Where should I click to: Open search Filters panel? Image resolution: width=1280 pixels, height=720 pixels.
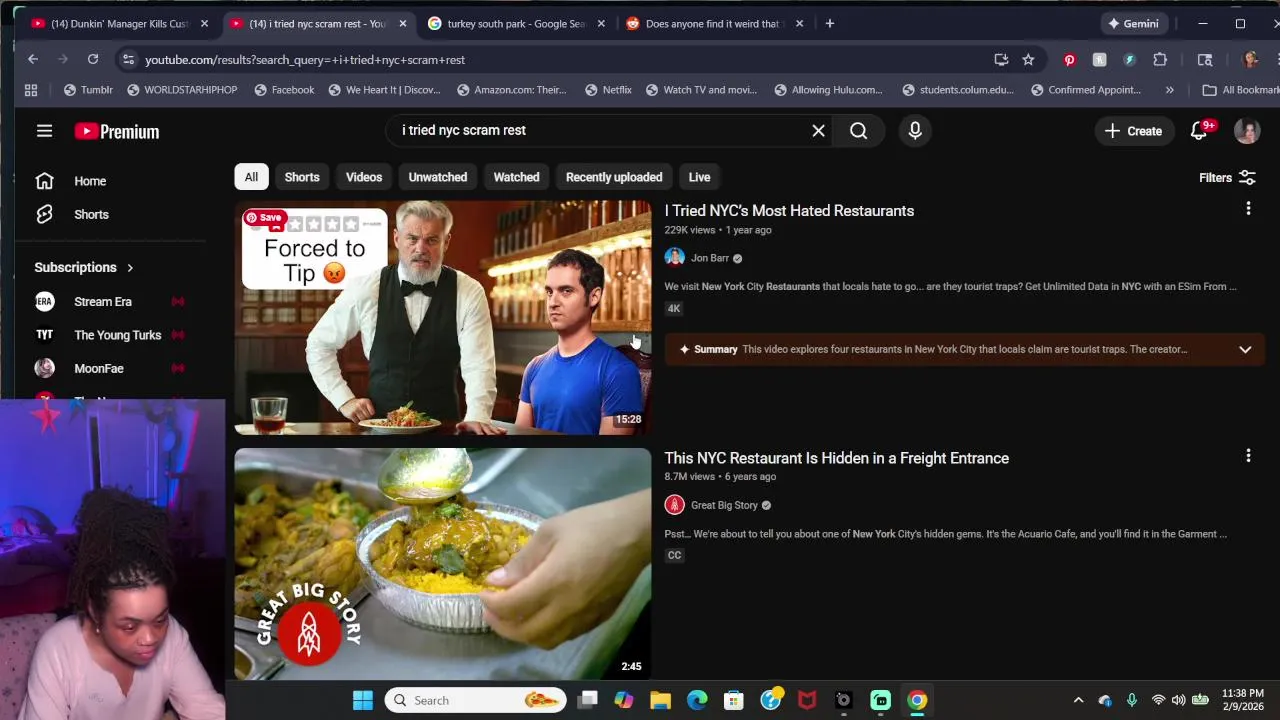point(1227,177)
